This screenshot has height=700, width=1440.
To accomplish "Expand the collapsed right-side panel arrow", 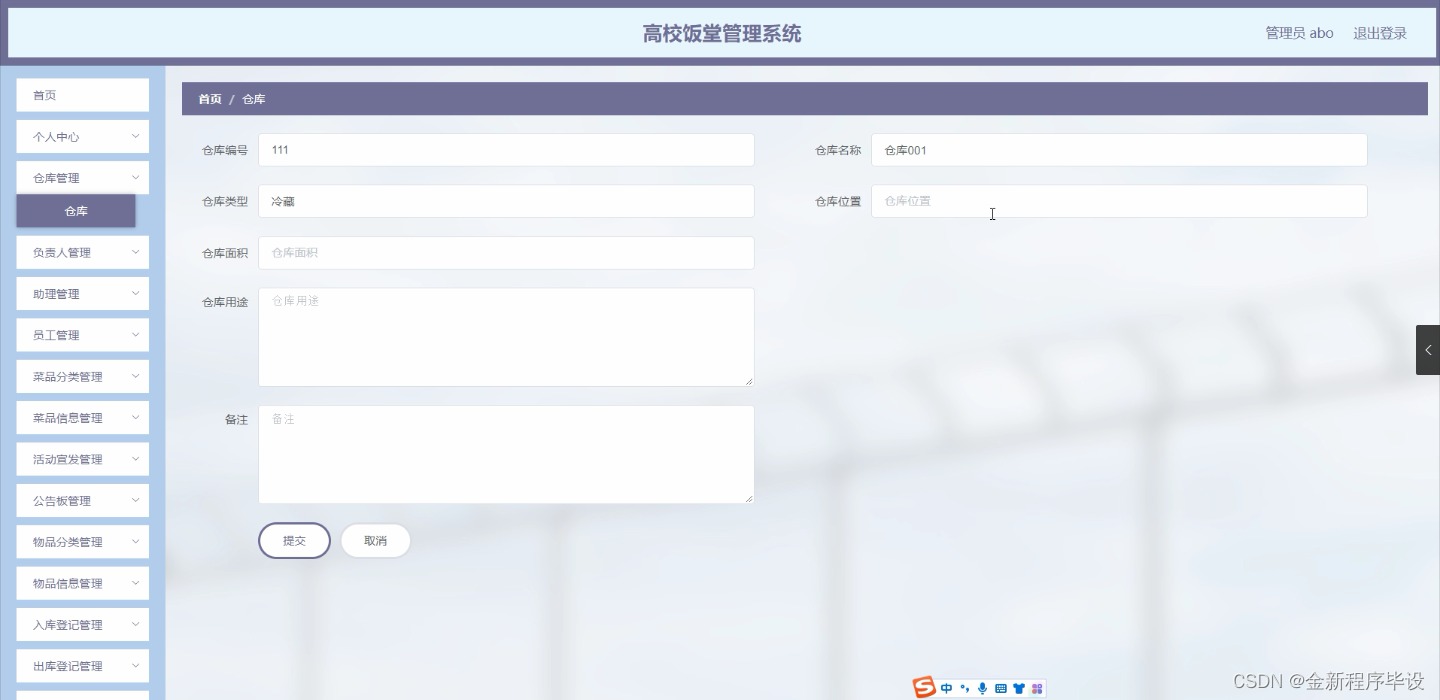I will (1428, 350).
